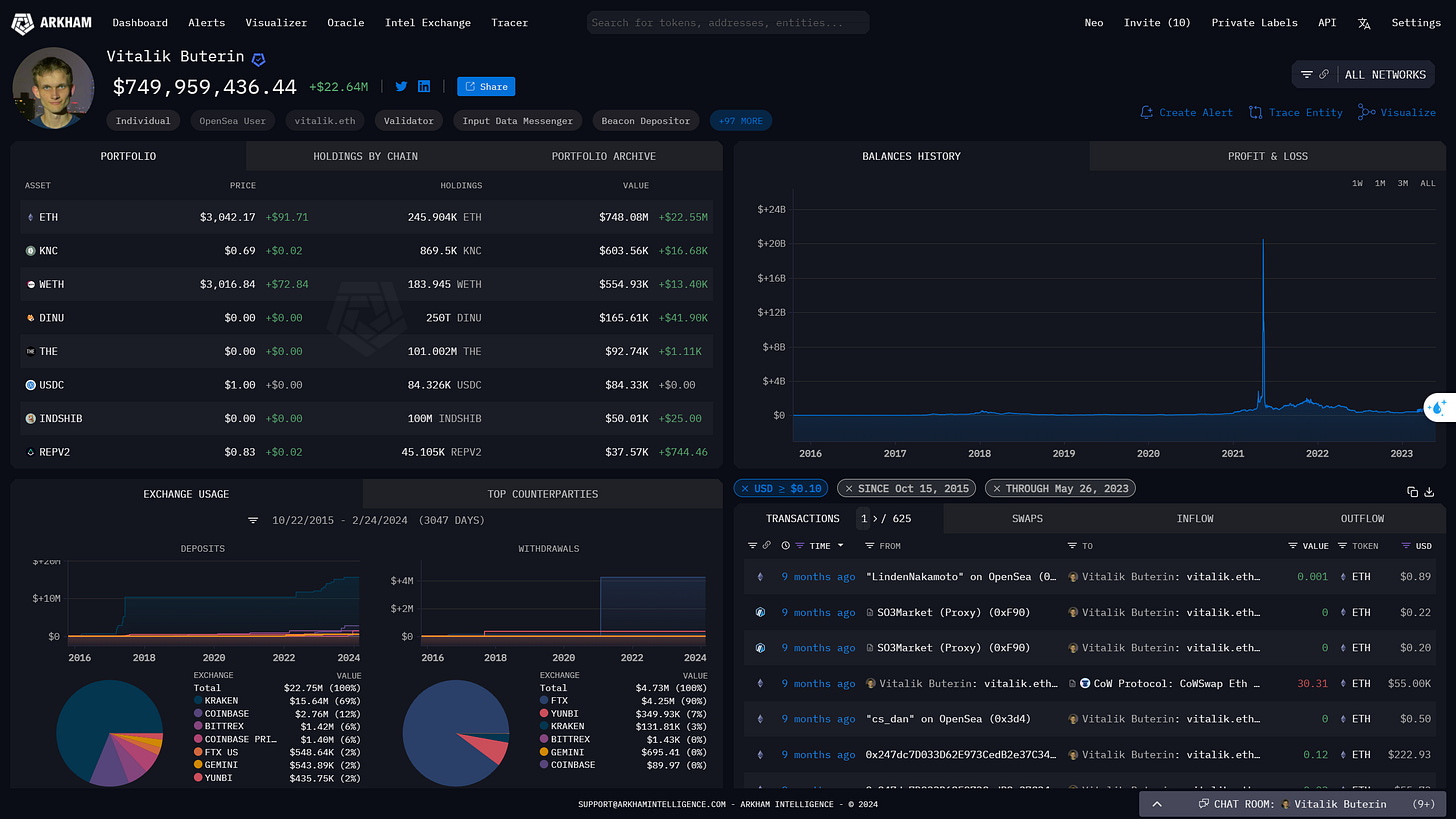This screenshot has height=819, width=1456.
Task: Open the Visualizer menu item
Action: tap(276, 22)
